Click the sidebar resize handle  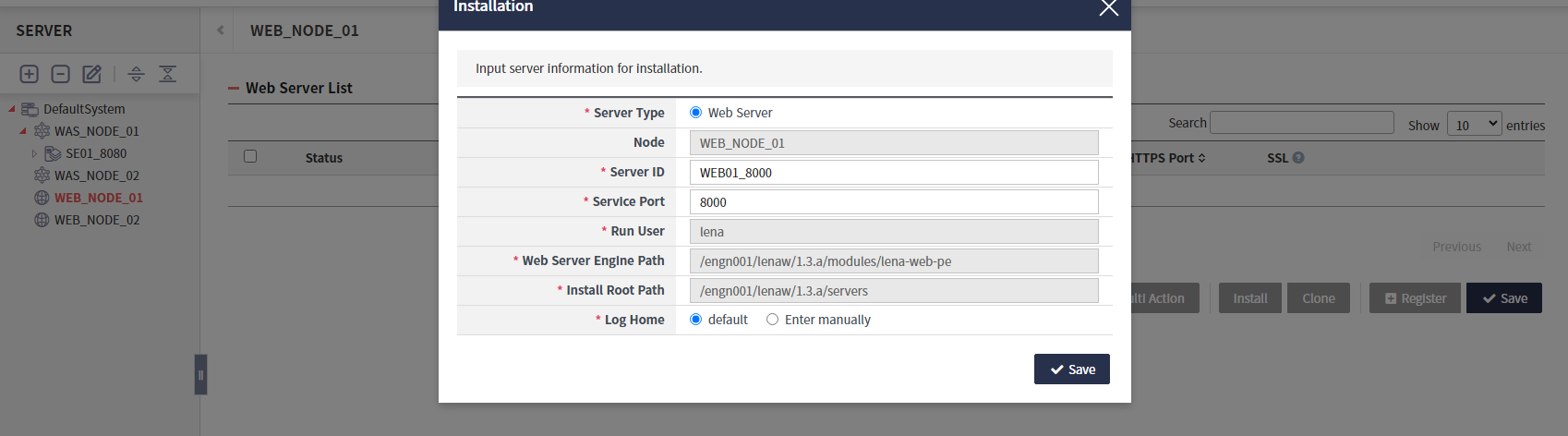click(200, 374)
